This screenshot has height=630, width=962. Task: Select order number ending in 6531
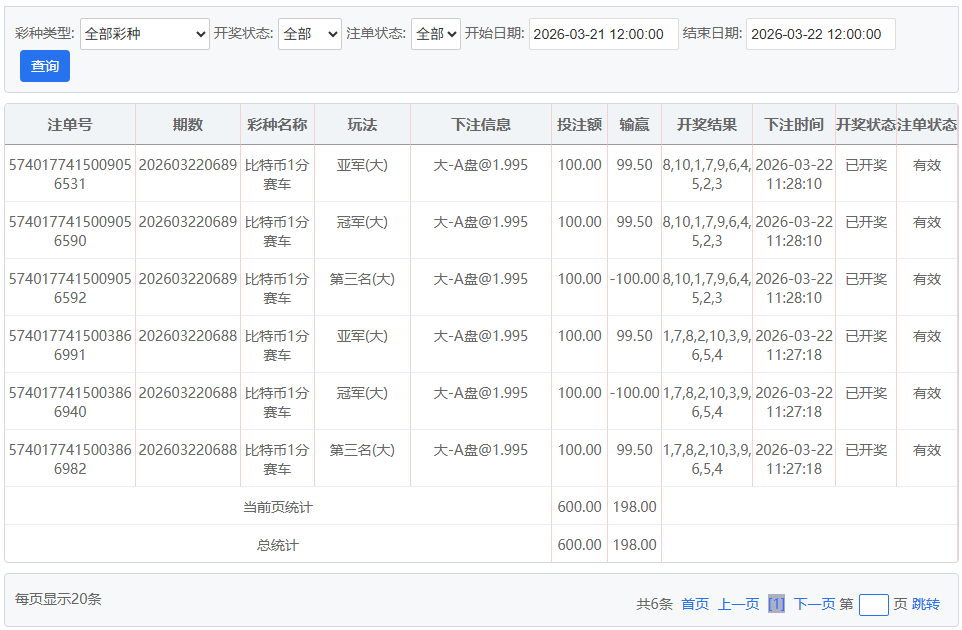[70, 174]
